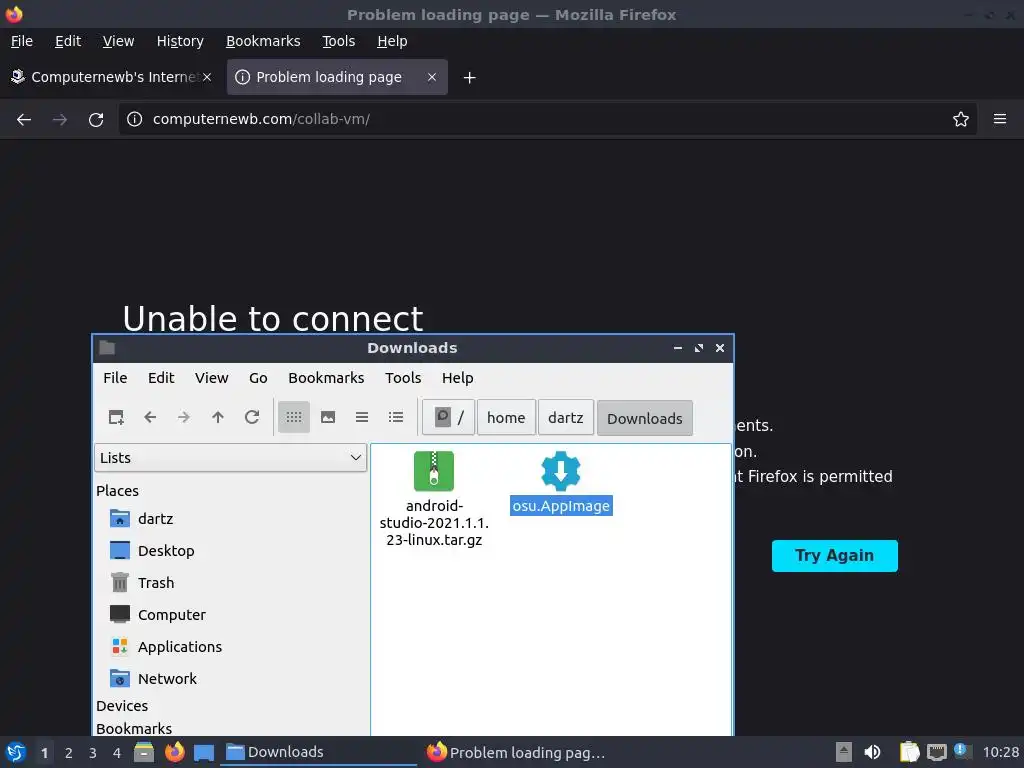Click Devices heading in side pane
This screenshot has width=1024, height=768.
coord(122,706)
